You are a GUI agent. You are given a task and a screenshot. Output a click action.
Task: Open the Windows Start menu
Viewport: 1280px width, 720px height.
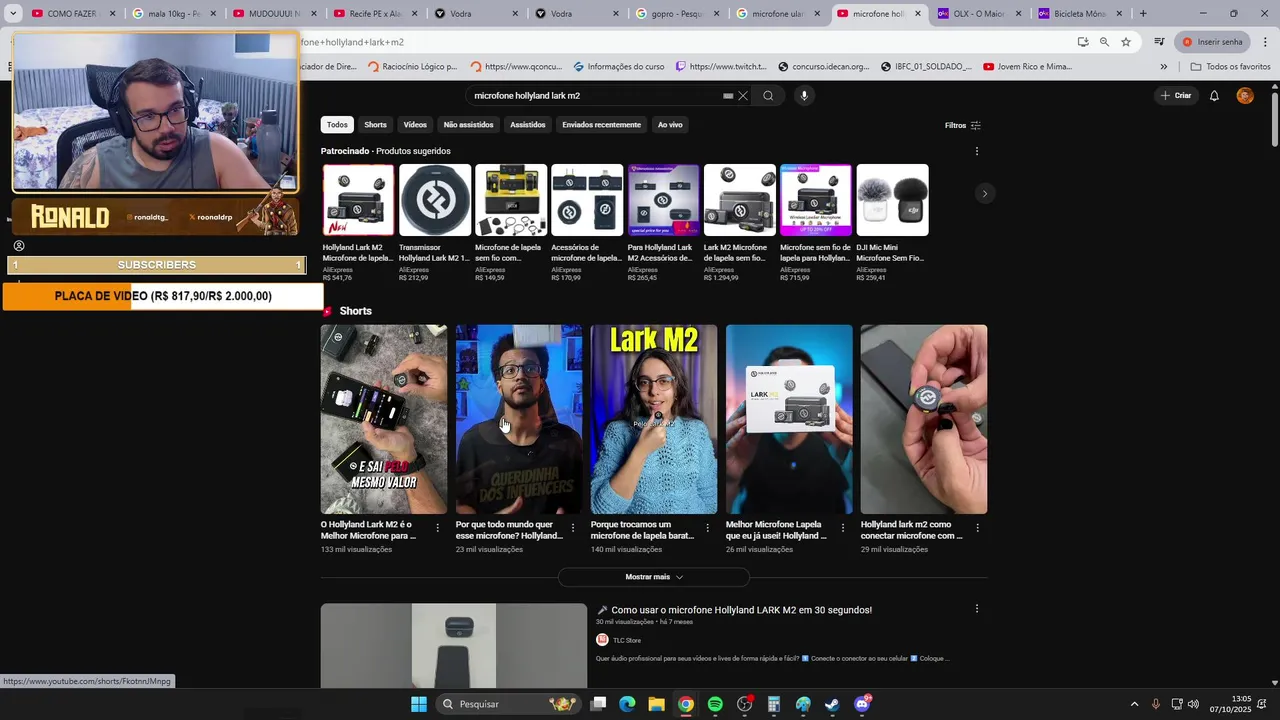[419, 704]
